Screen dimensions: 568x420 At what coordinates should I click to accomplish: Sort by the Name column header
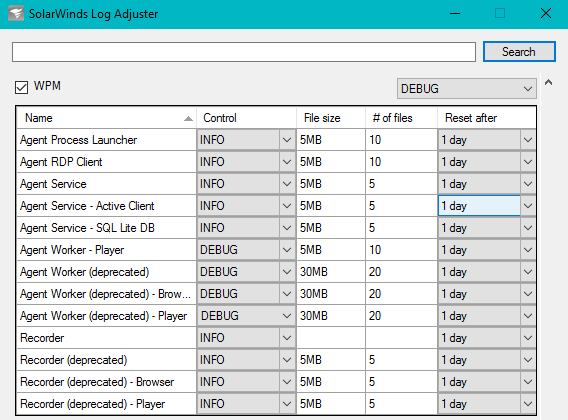pos(106,118)
